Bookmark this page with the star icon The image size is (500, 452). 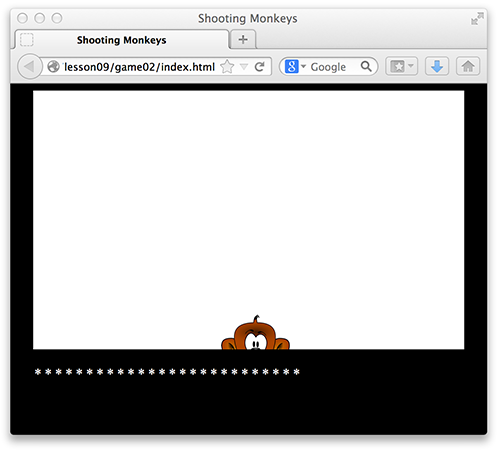227,67
